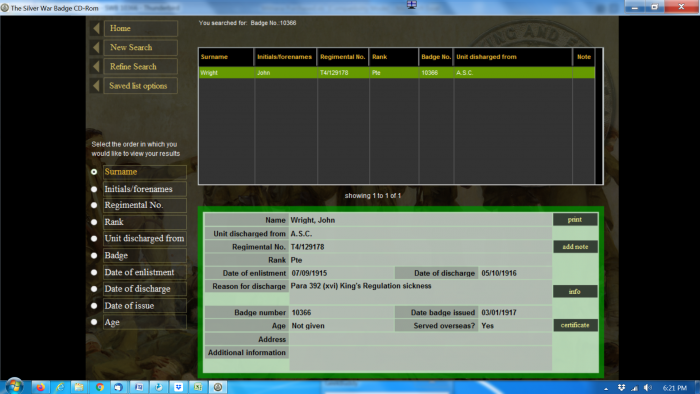Choose the Date of discharge sort option
The image size is (700, 394).
94,289
